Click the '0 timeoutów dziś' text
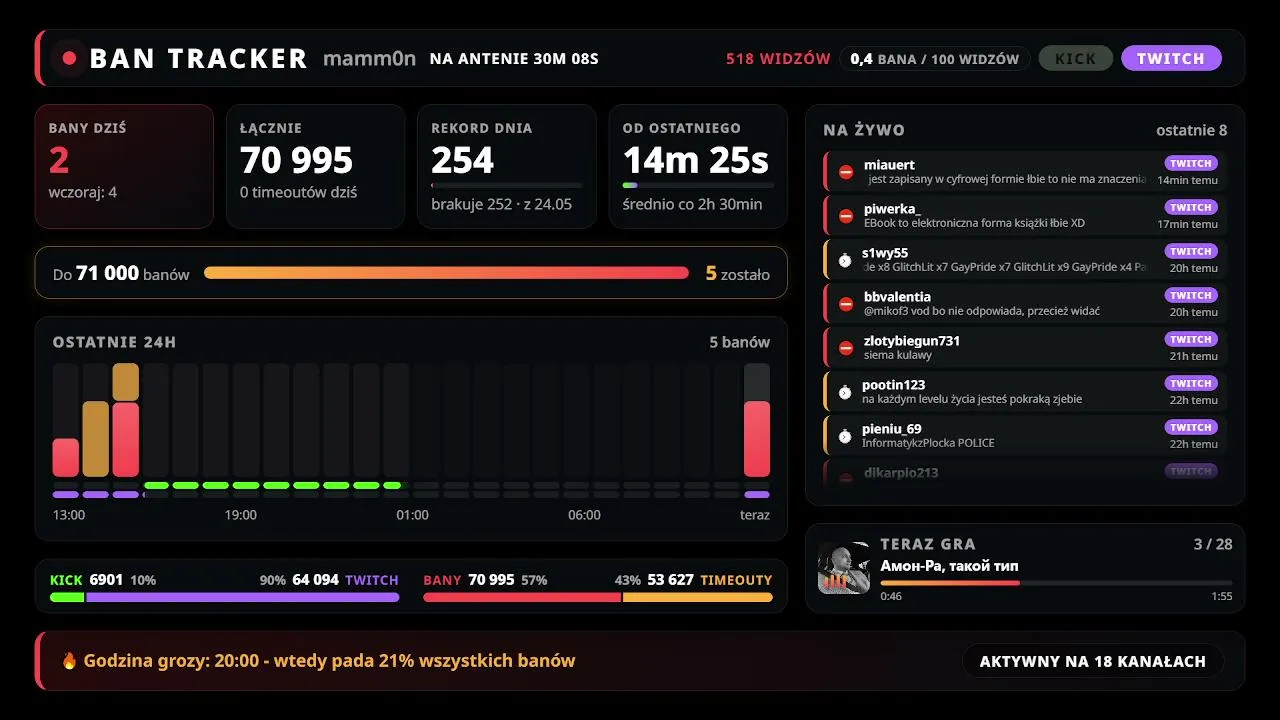 click(x=298, y=192)
